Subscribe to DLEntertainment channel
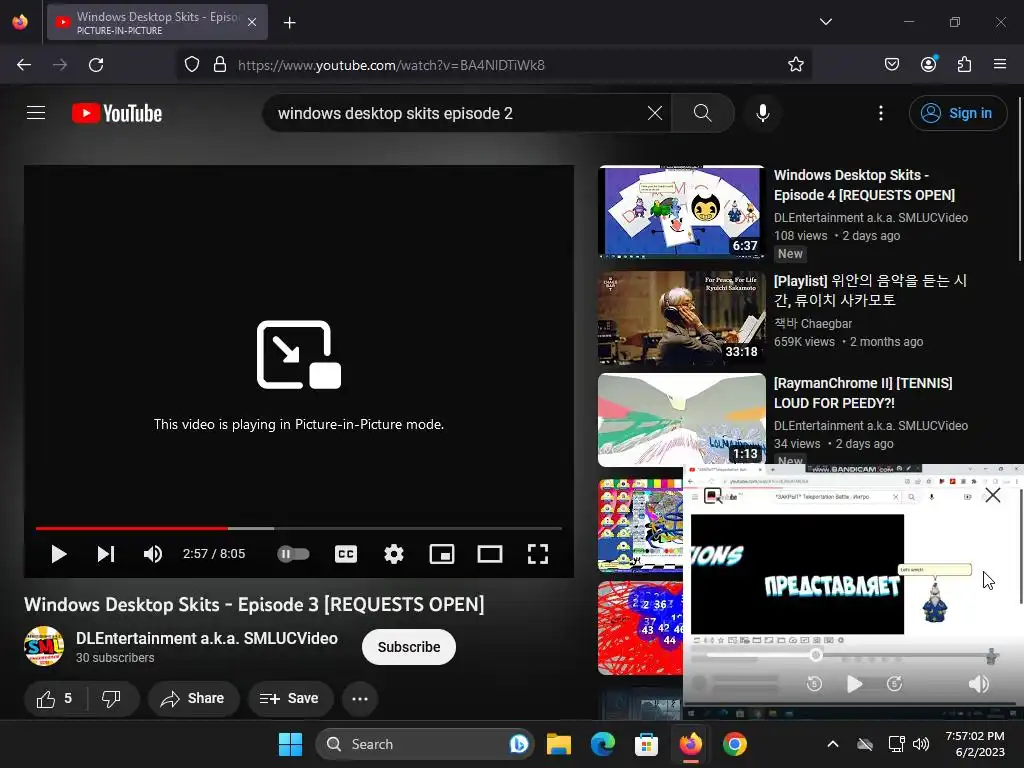 (409, 647)
